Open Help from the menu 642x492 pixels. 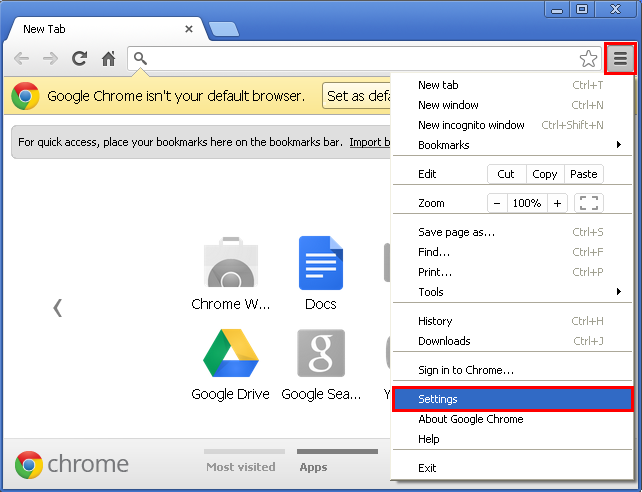pyautogui.click(x=512, y=439)
